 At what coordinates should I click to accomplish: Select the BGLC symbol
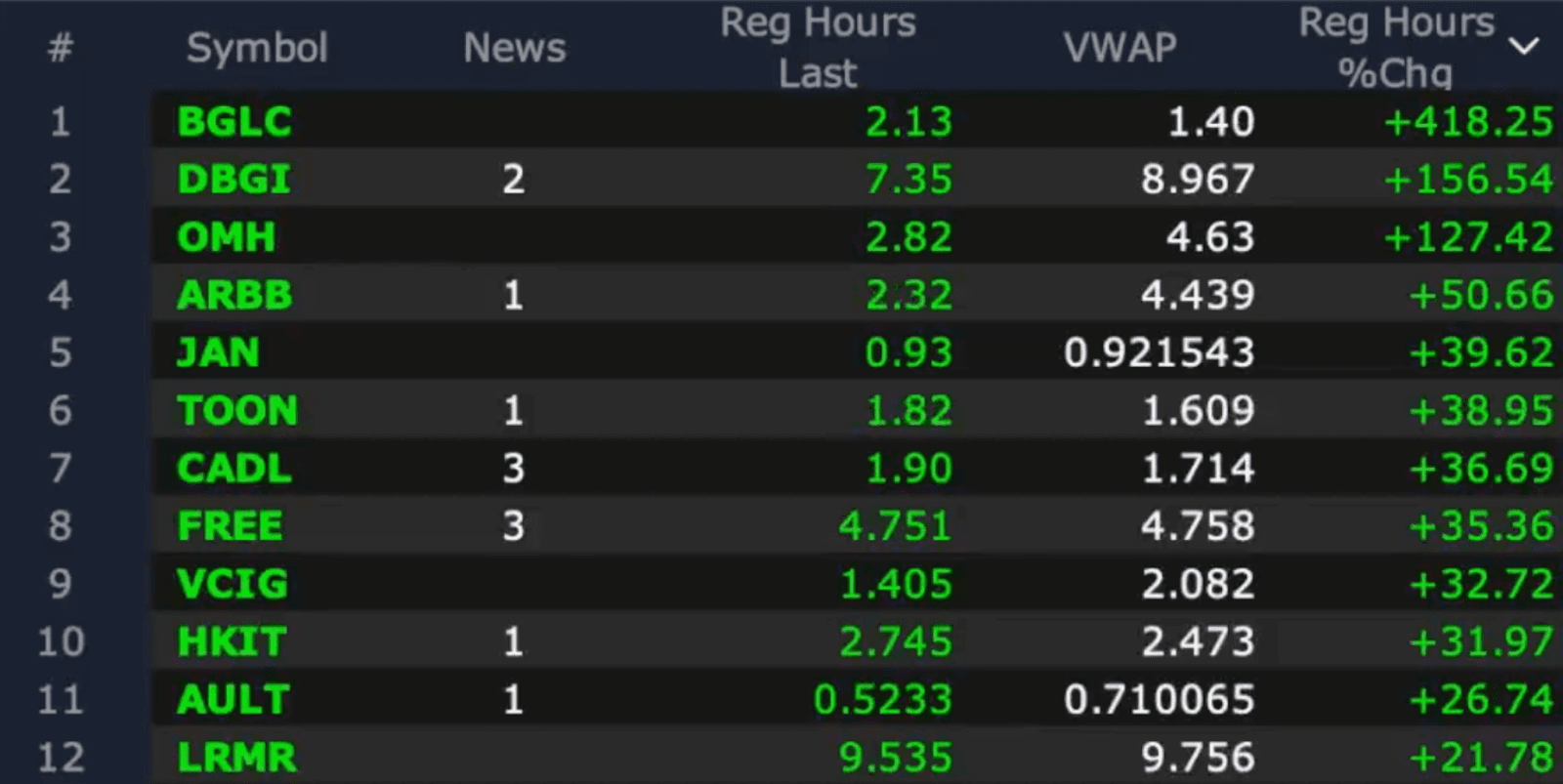234,121
